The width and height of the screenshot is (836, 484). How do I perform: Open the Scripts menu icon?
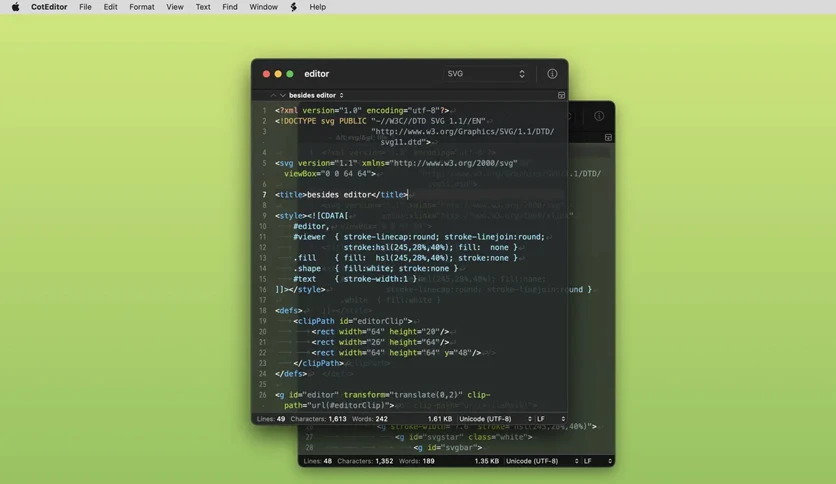click(293, 7)
